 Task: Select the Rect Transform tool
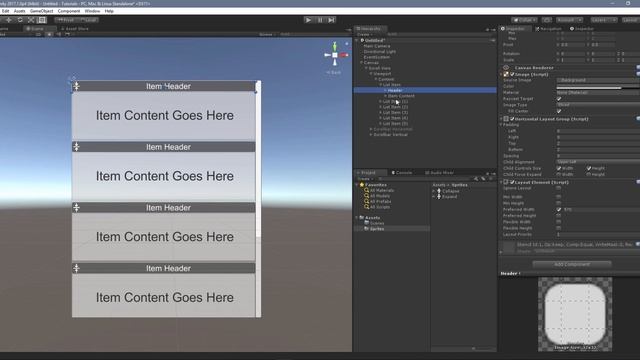pyautogui.click(x=42, y=20)
